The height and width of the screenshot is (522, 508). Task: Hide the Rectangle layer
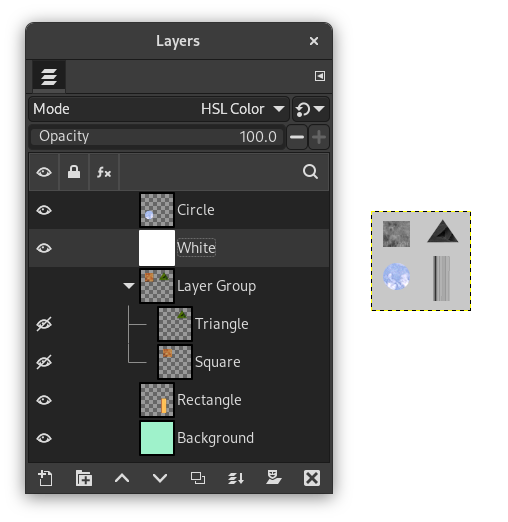[44, 400]
